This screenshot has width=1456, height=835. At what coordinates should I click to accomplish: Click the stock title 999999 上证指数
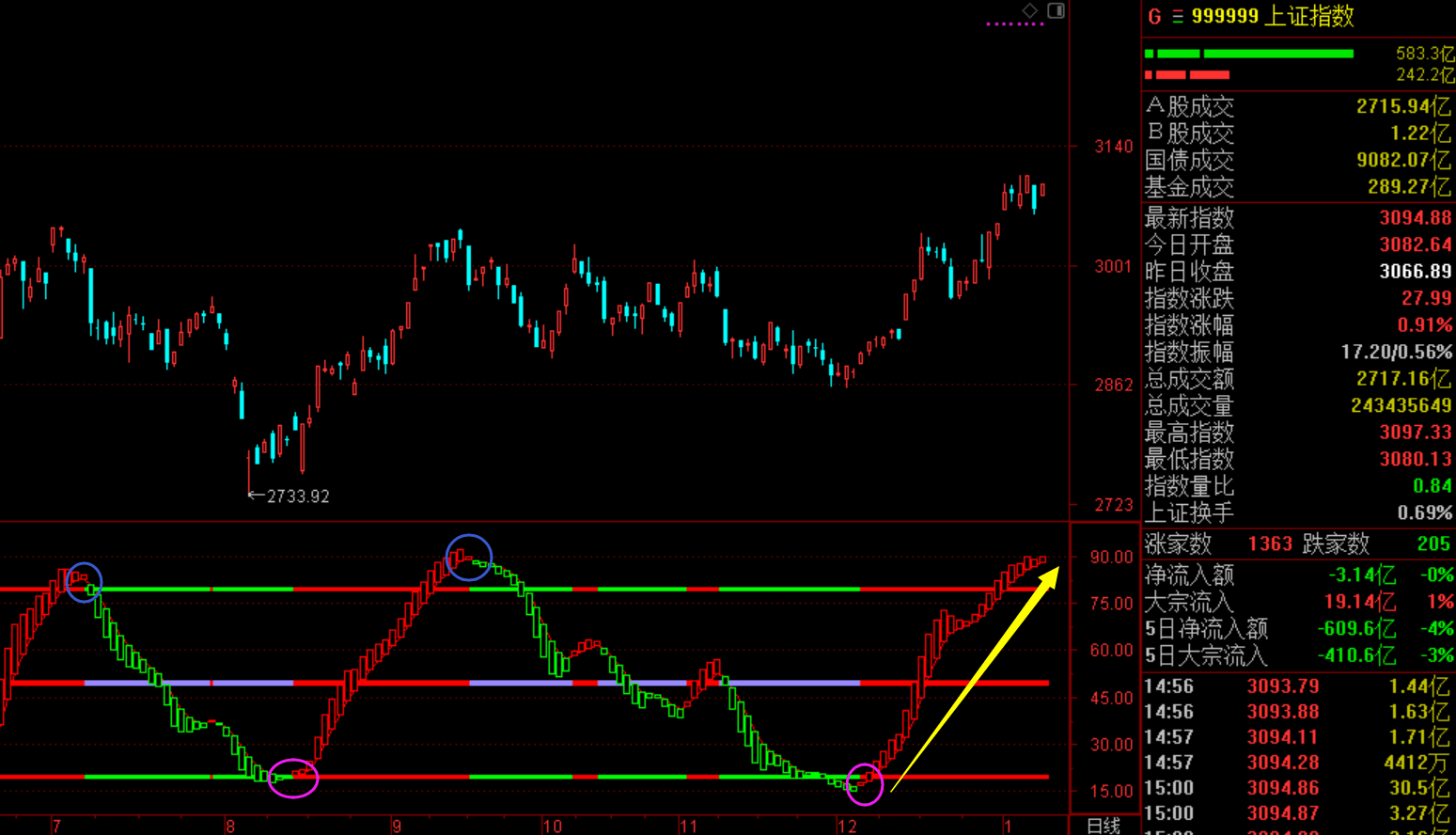1273,16
